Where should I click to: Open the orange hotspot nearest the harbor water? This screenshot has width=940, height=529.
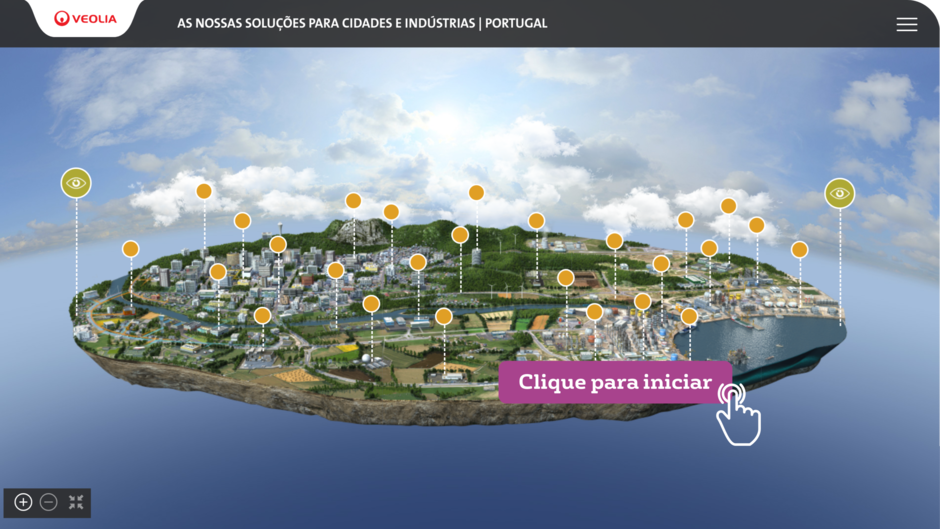pyautogui.click(x=689, y=316)
